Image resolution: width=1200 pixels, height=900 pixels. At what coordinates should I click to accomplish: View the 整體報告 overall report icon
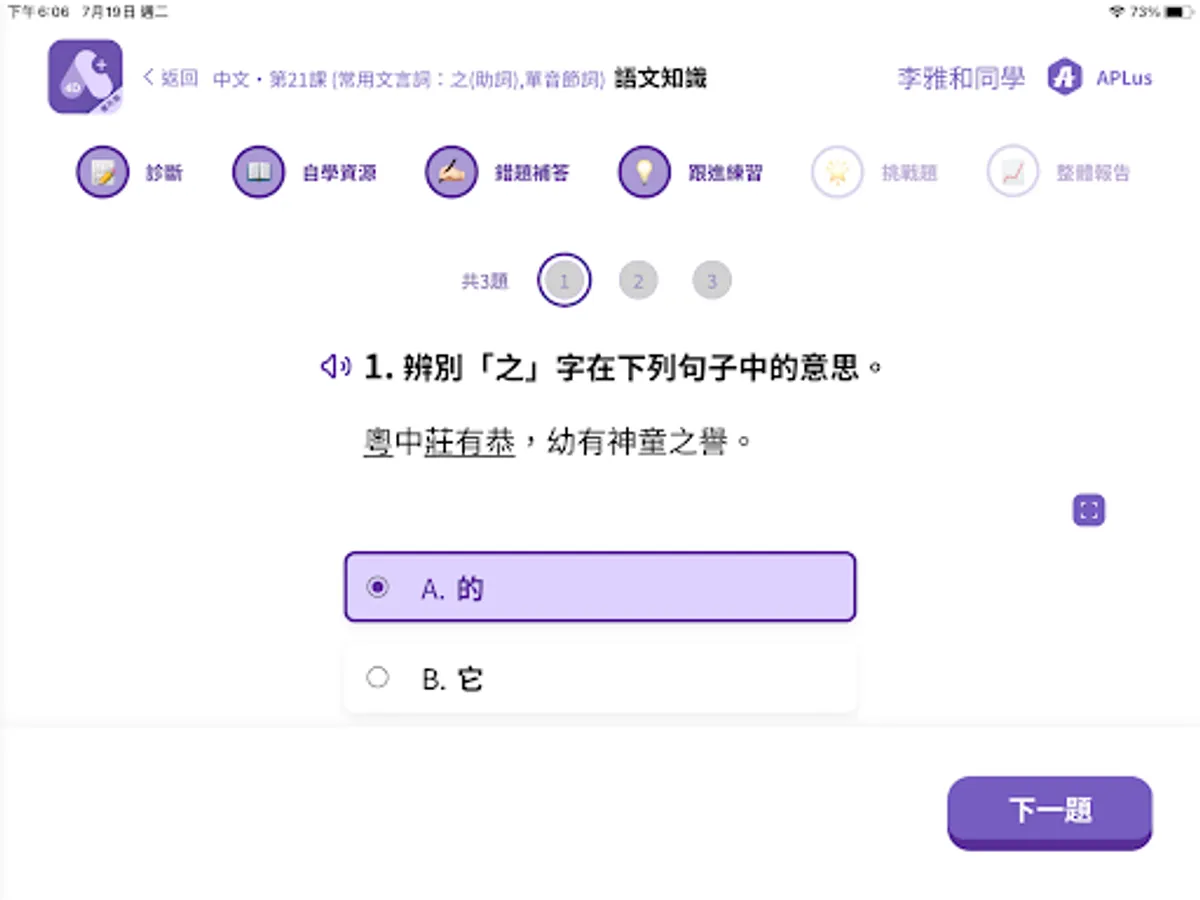pos(1012,171)
